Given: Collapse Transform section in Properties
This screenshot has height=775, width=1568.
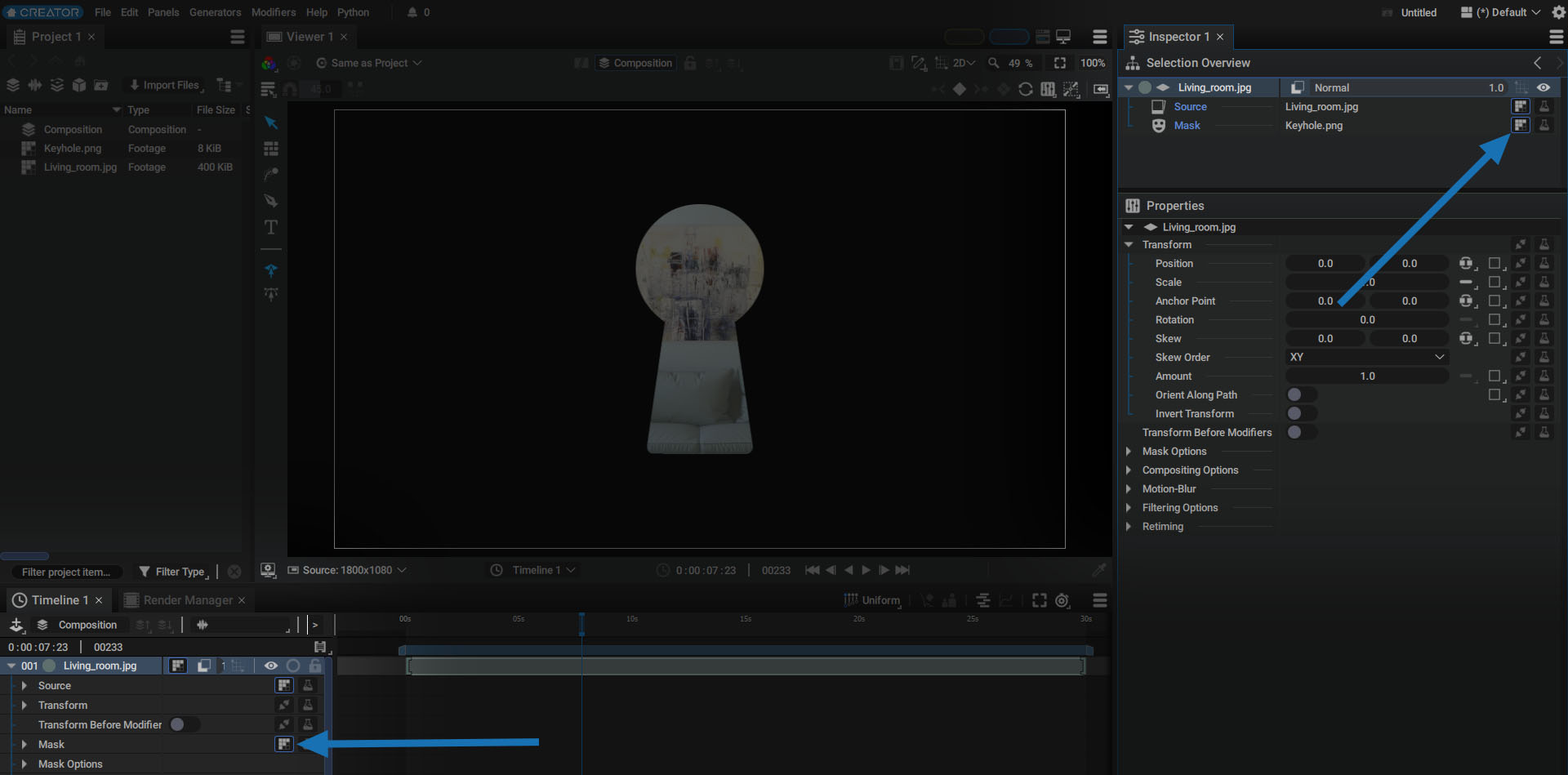Looking at the screenshot, I should (1129, 244).
